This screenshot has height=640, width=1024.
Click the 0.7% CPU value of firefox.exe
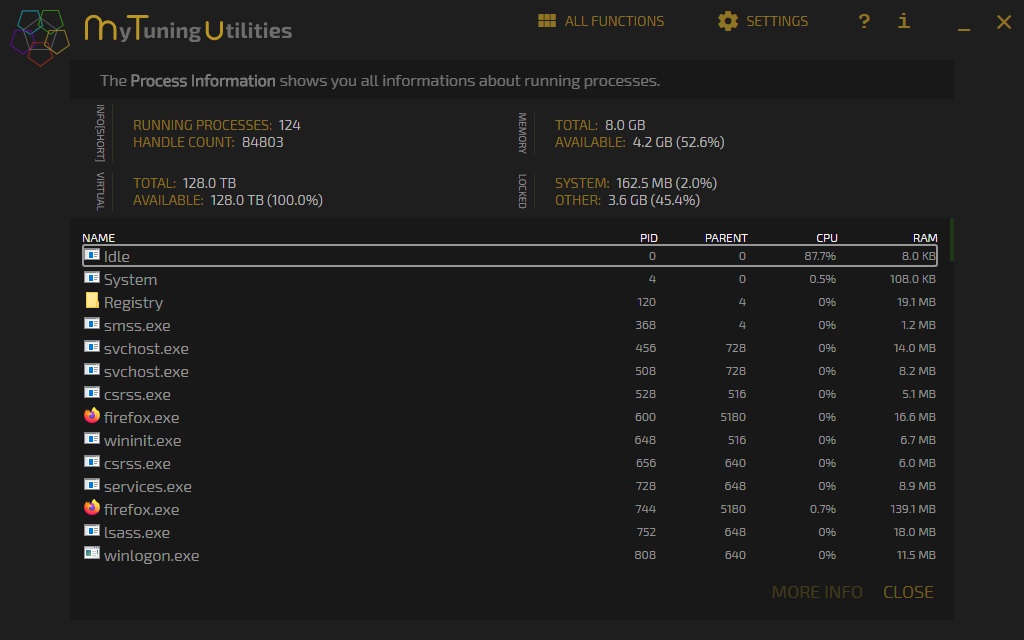(x=822, y=509)
